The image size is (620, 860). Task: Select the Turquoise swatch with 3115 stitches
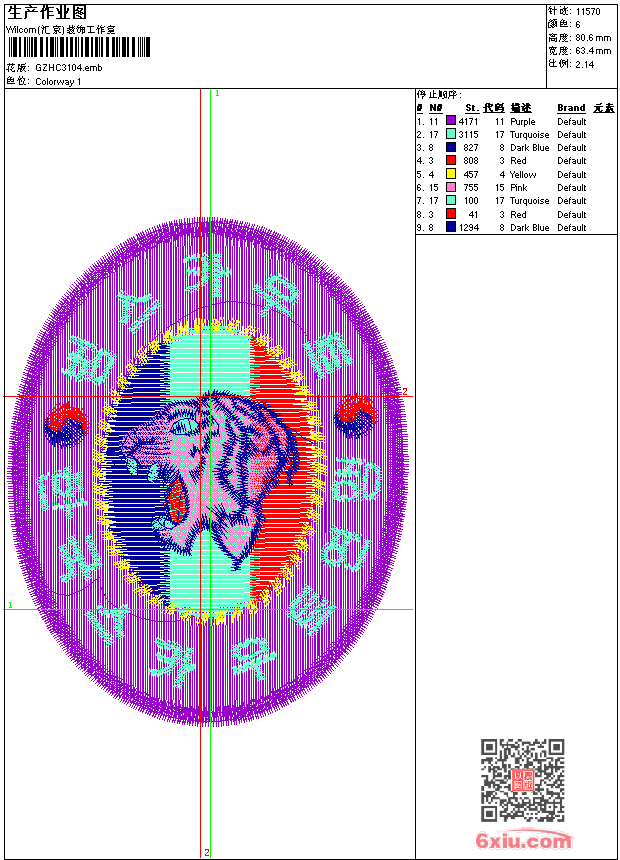tap(450, 134)
